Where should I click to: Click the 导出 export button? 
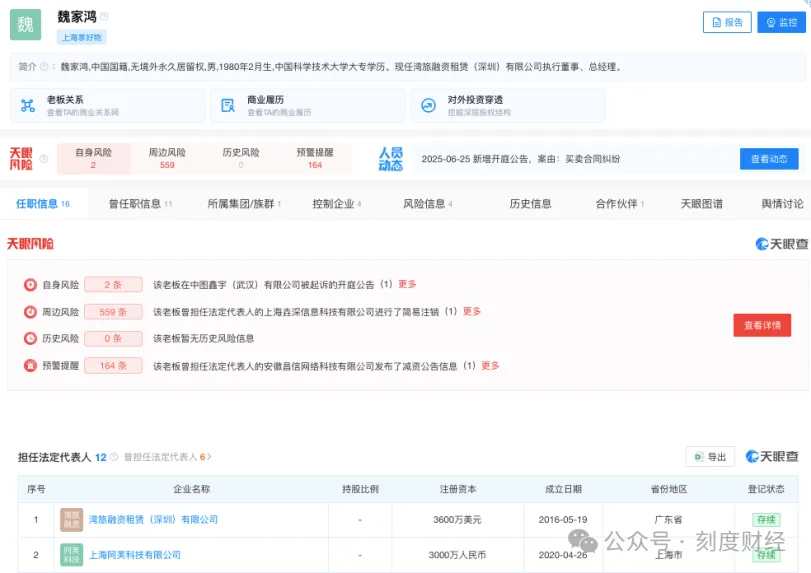coord(710,457)
